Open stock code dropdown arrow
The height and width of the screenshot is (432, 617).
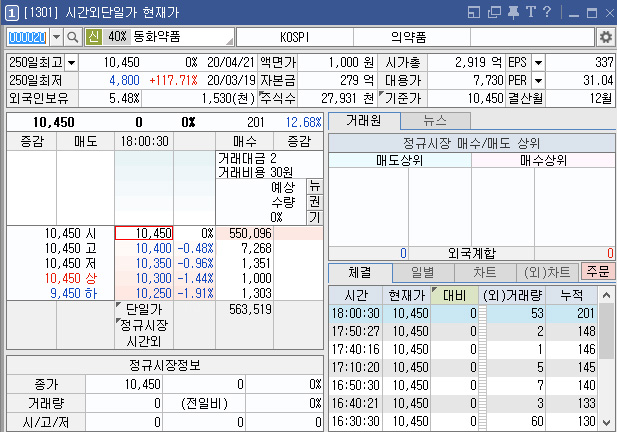[57, 37]
